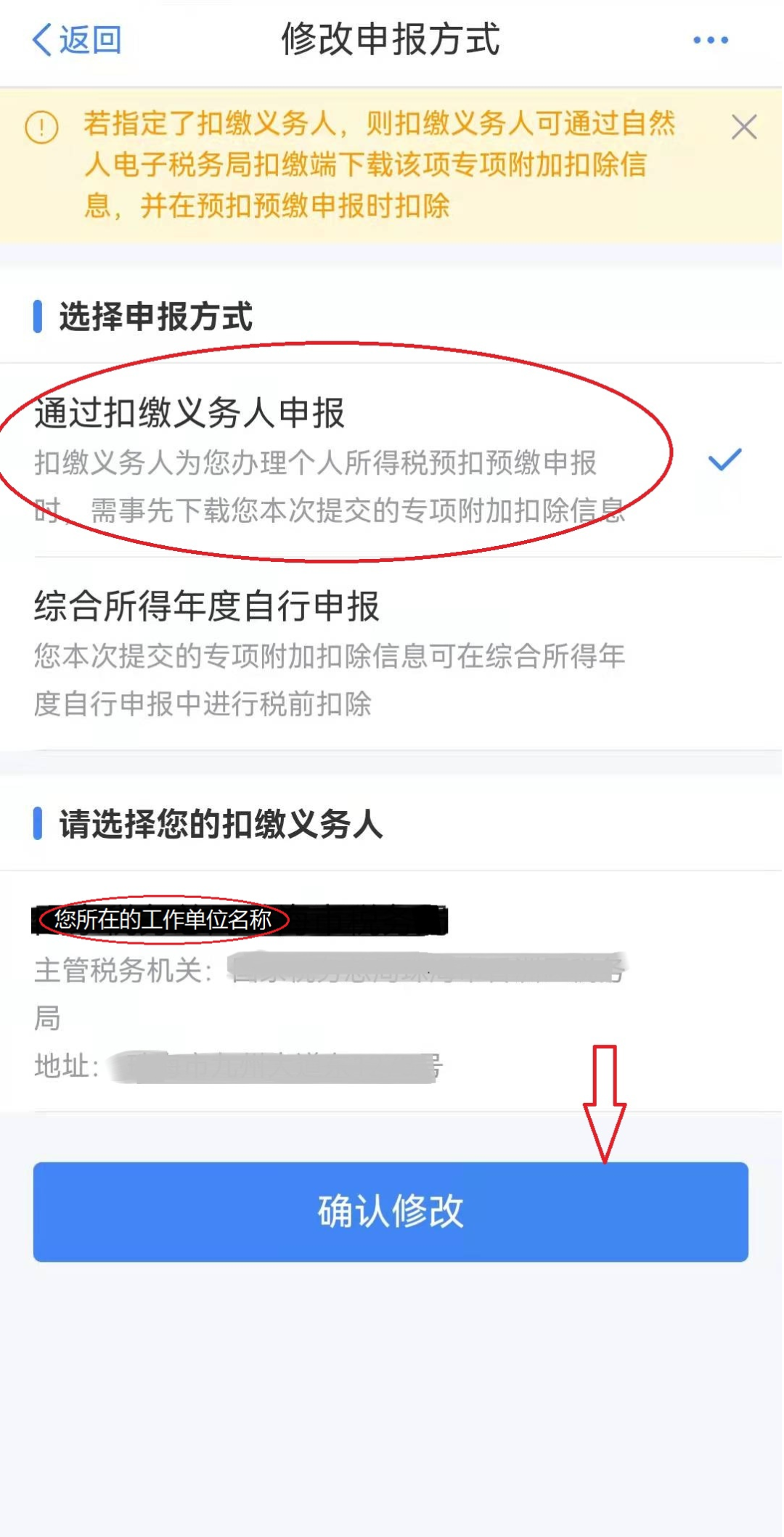
Task: Tap description text 扣缴义务人为您办理个人所得税
Action: tap(330, 486)
